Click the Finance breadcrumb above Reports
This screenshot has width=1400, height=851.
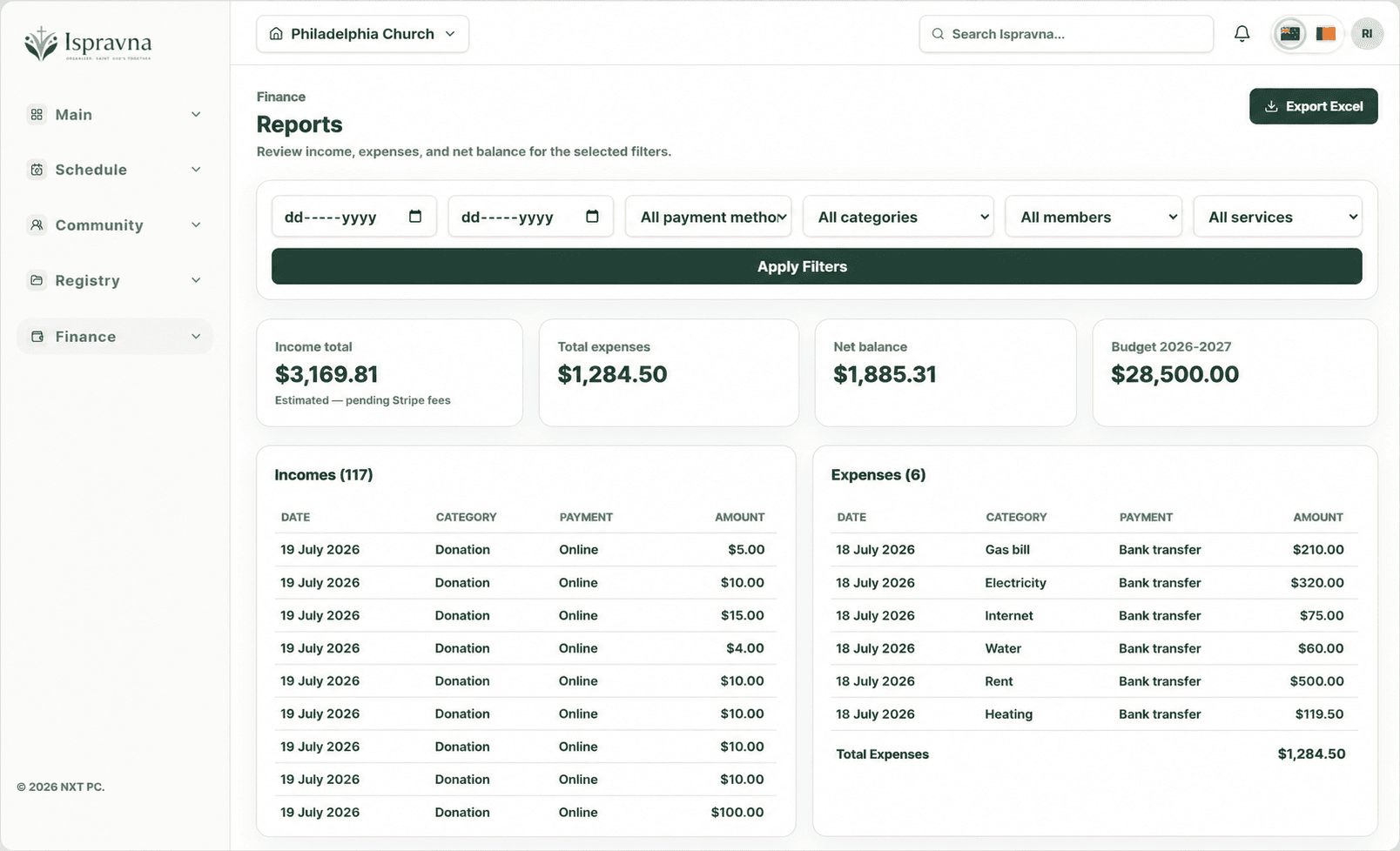281,97
